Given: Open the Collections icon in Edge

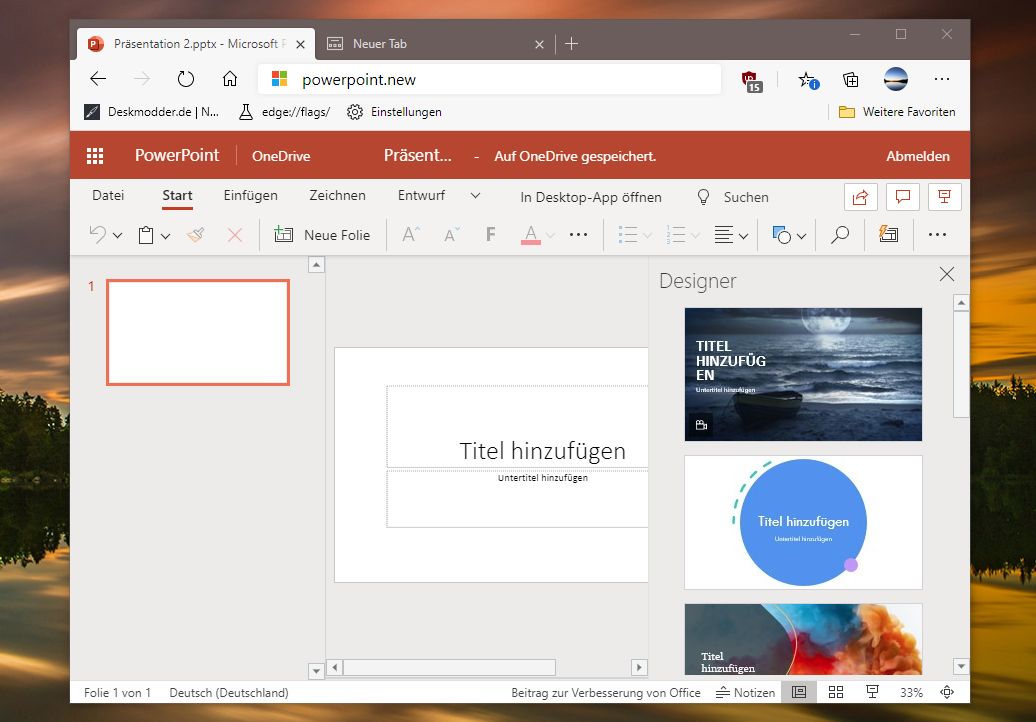Looking at the screenshot, I should tap(851, 80).
